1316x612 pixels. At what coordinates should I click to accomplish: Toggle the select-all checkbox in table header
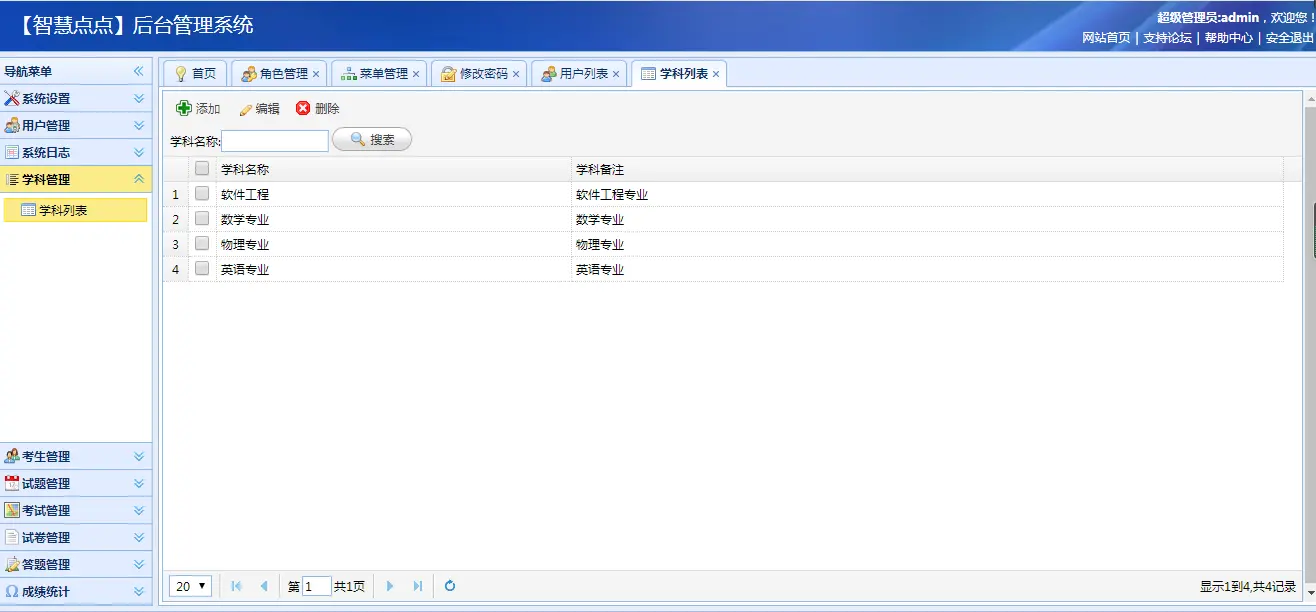pos(202,169)
